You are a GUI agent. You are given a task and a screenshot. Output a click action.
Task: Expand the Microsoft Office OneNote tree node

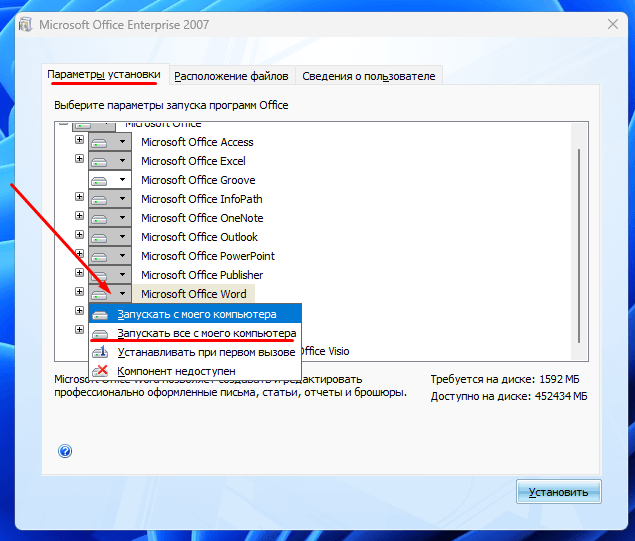[x=79, y=216]
